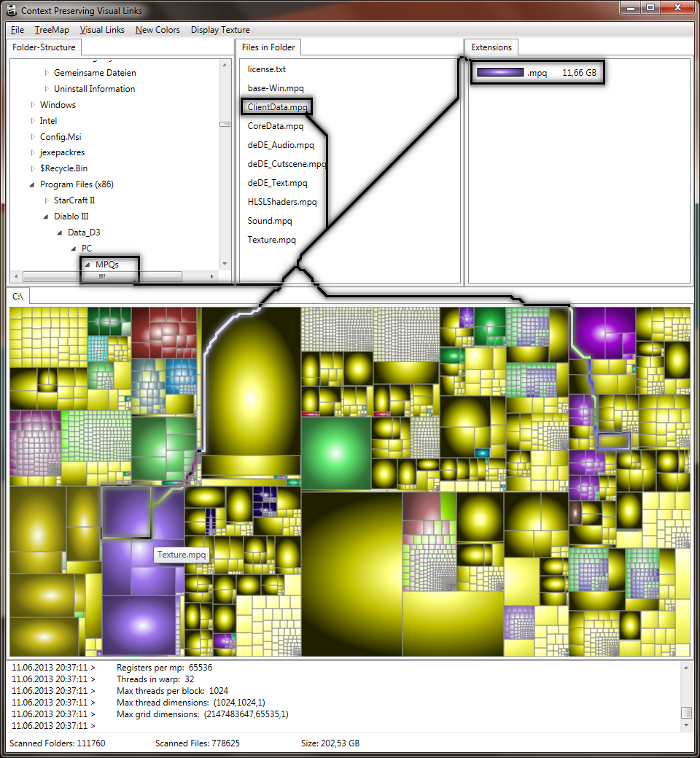Select the MPQs folder tree item

(107, 264)
